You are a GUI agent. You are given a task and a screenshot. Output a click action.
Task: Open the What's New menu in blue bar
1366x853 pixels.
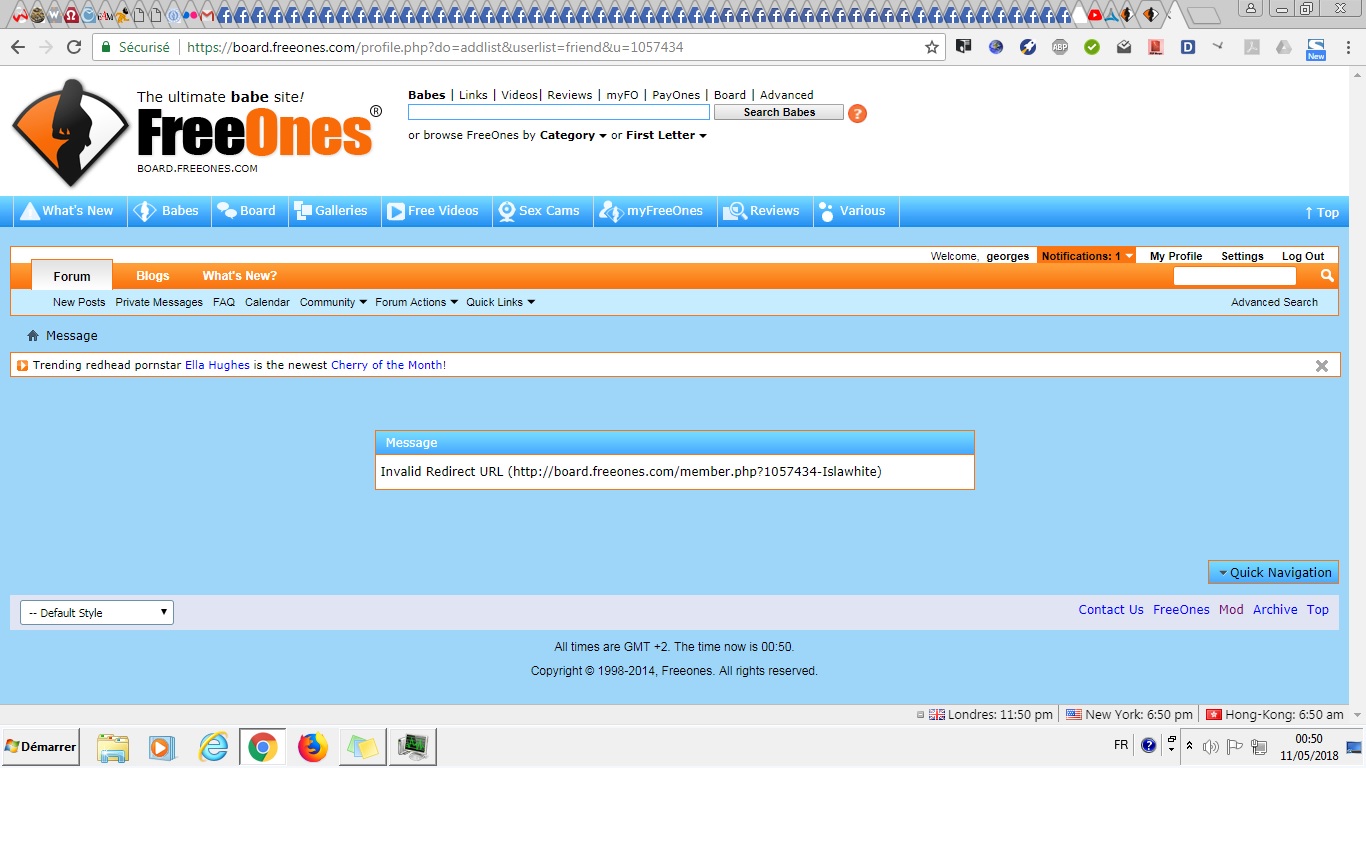click(x=70, y=211)
